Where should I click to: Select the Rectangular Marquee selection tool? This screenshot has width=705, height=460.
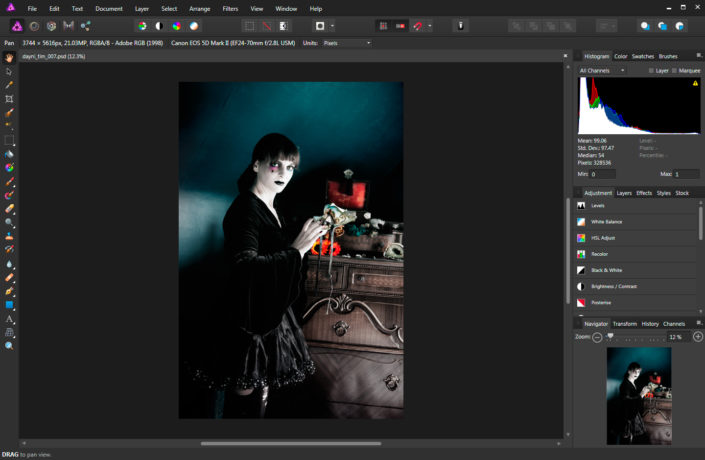(x=9, y=140)
